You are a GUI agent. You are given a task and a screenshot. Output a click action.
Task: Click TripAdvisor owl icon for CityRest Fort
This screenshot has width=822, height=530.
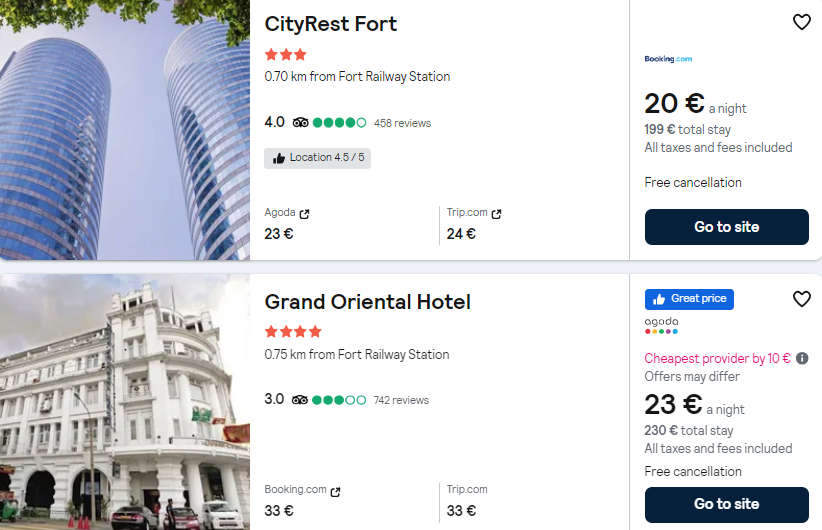300,123
